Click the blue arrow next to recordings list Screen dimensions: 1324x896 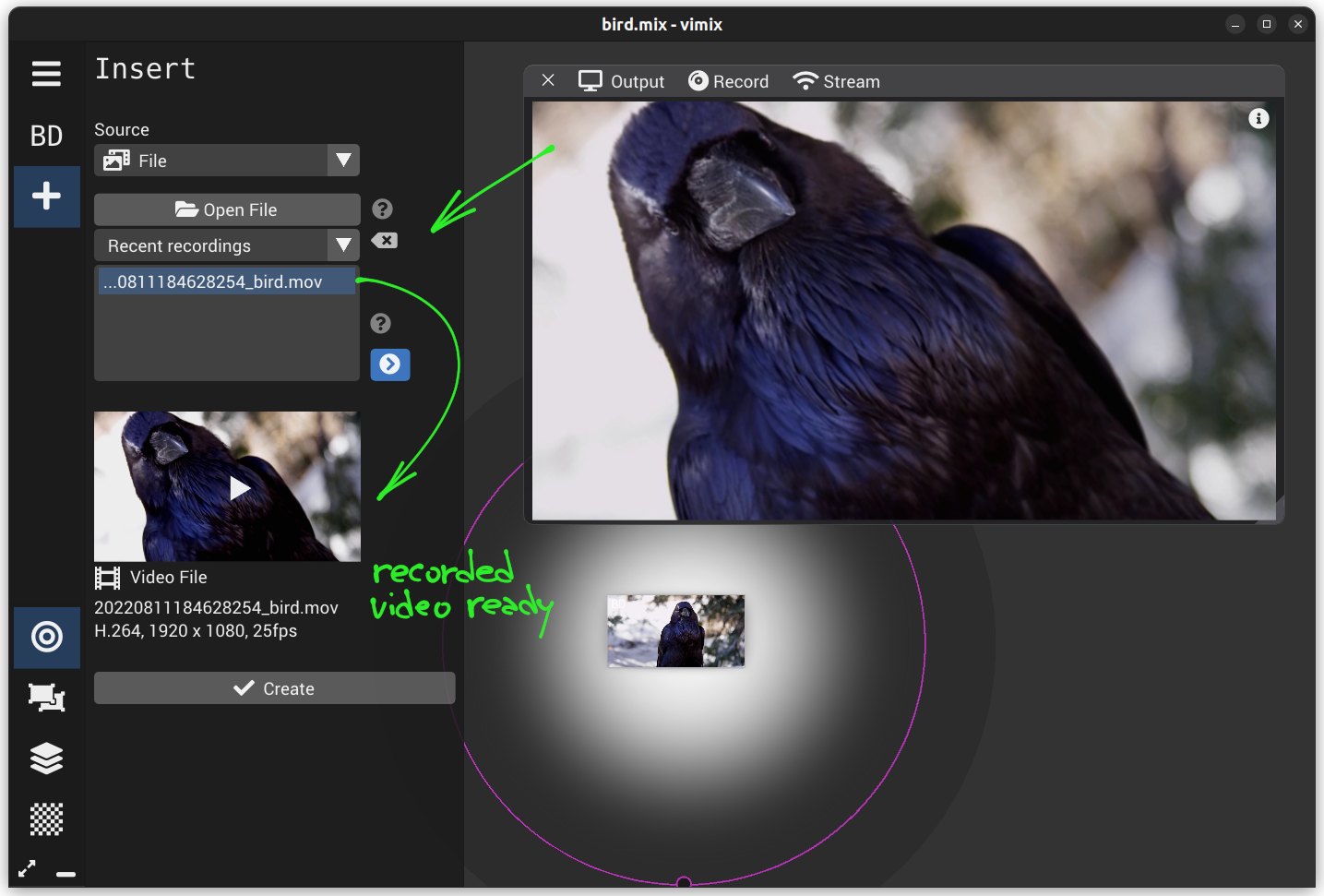(390, 364)
